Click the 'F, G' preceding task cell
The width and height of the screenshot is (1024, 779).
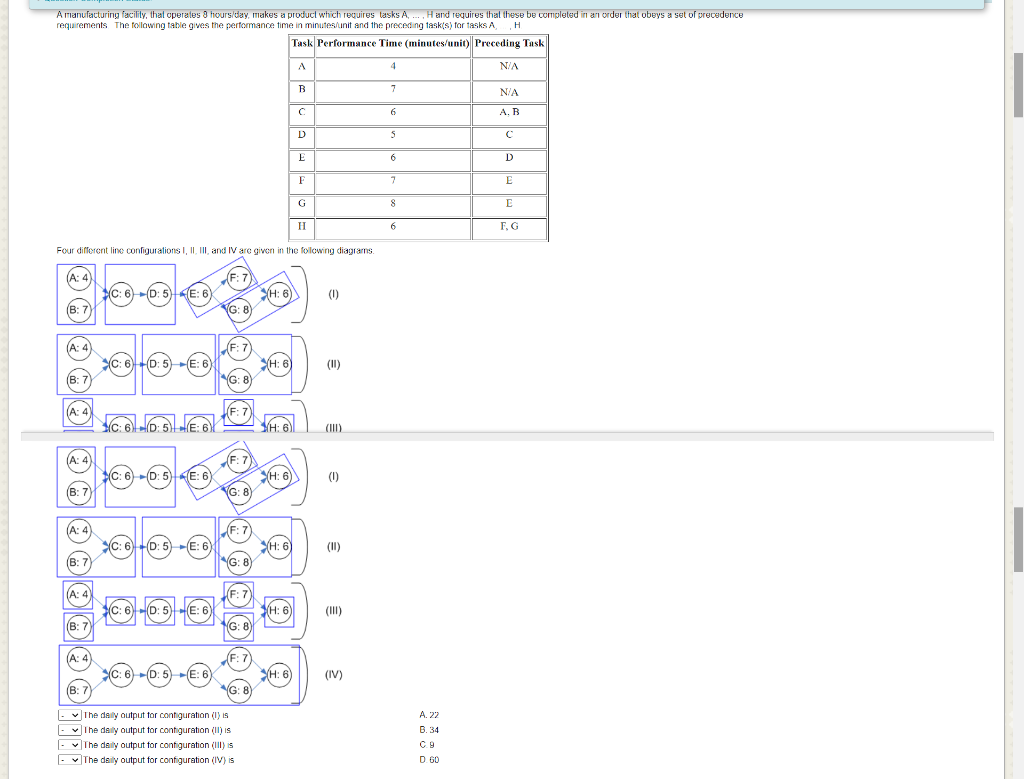pyautogui.click(x=509, y=227)
